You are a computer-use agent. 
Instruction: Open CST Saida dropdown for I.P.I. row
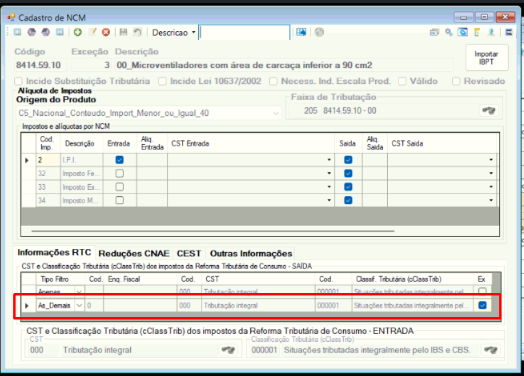[x=491, y=160]
